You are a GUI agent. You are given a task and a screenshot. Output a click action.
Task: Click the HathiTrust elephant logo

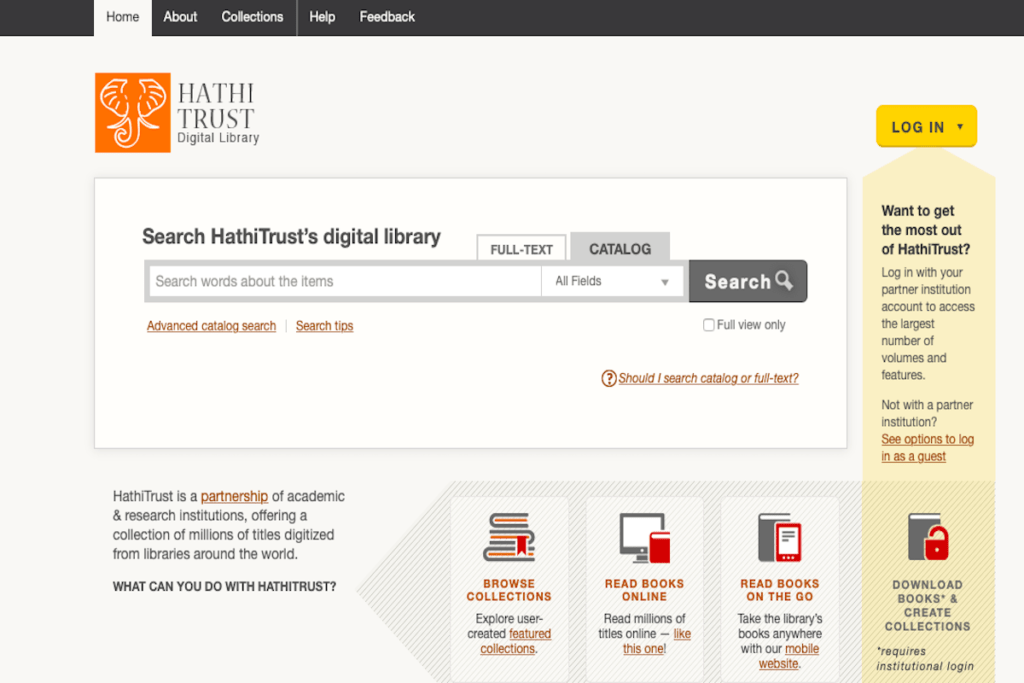[133, 113]
